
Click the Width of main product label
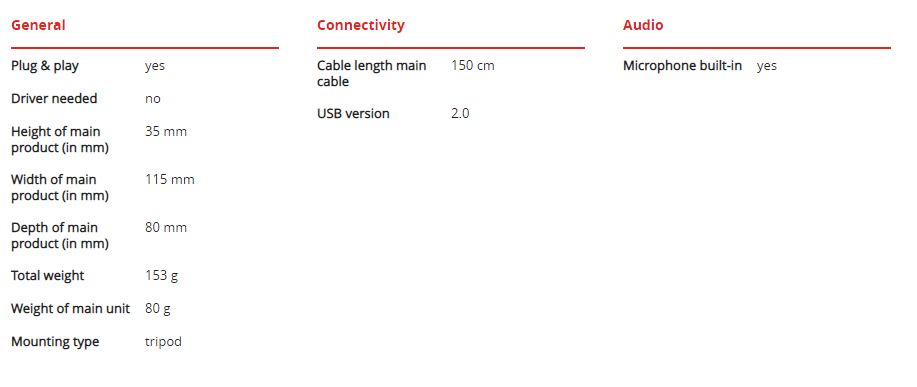(x=60, y=188)
